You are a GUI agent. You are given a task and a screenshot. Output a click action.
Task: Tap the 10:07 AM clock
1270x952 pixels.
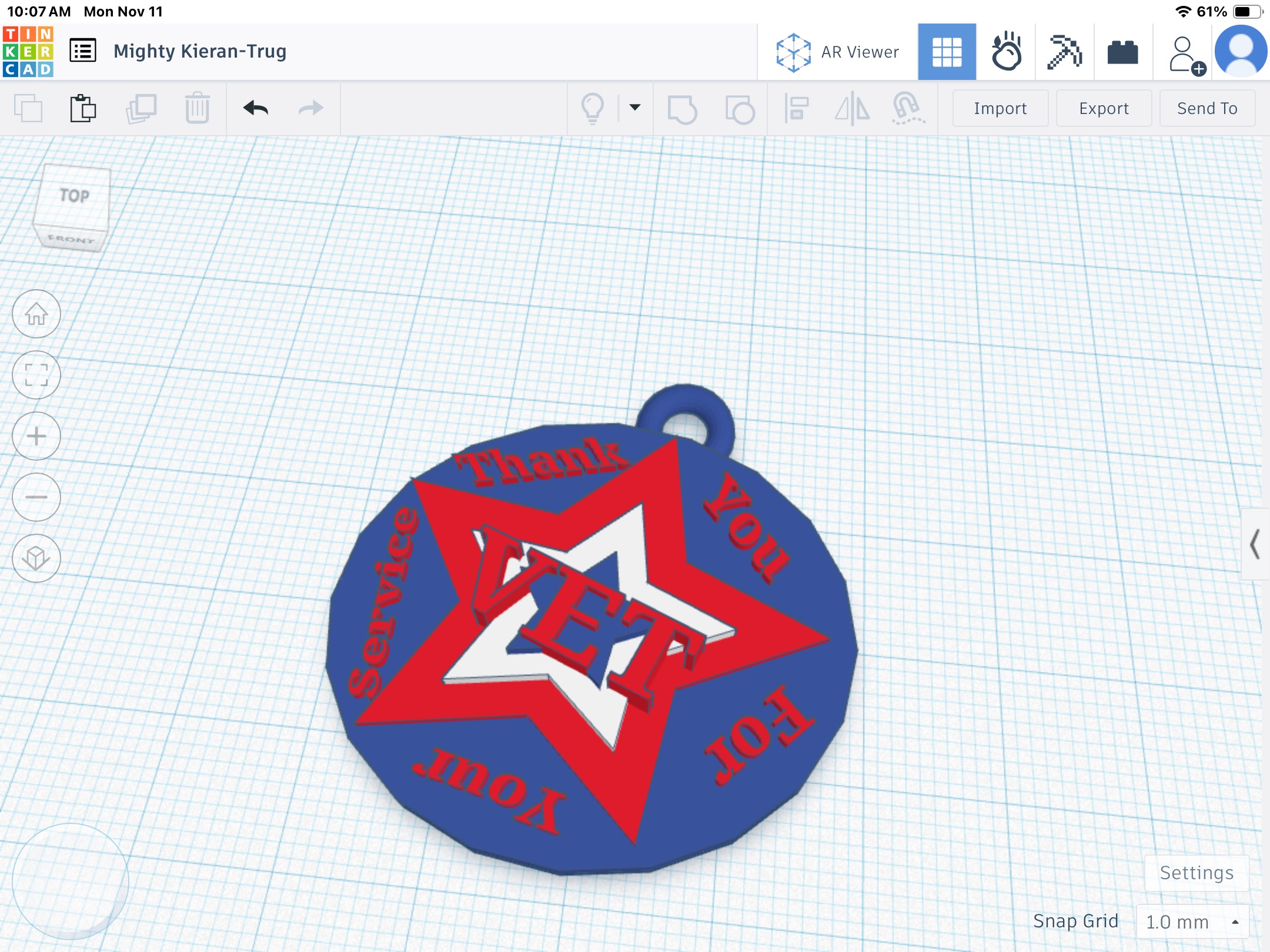click(x=39, y=12)
